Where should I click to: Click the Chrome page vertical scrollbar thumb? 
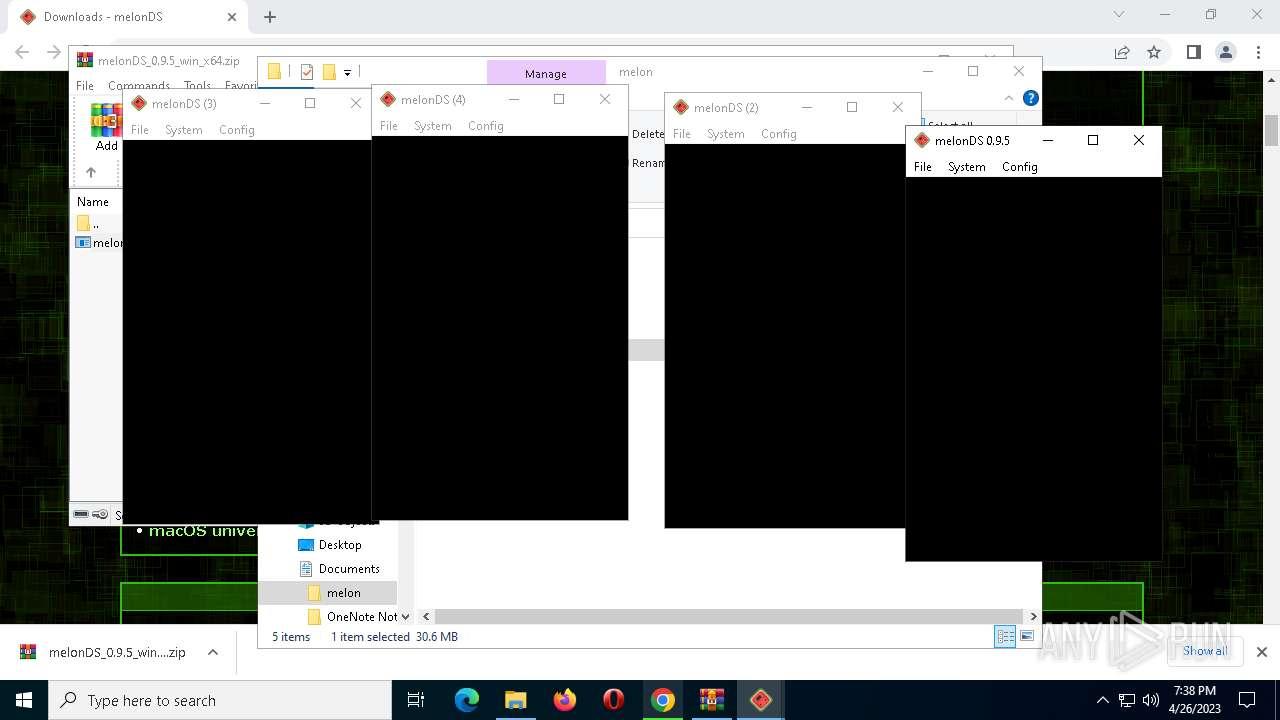(1271, 130)
